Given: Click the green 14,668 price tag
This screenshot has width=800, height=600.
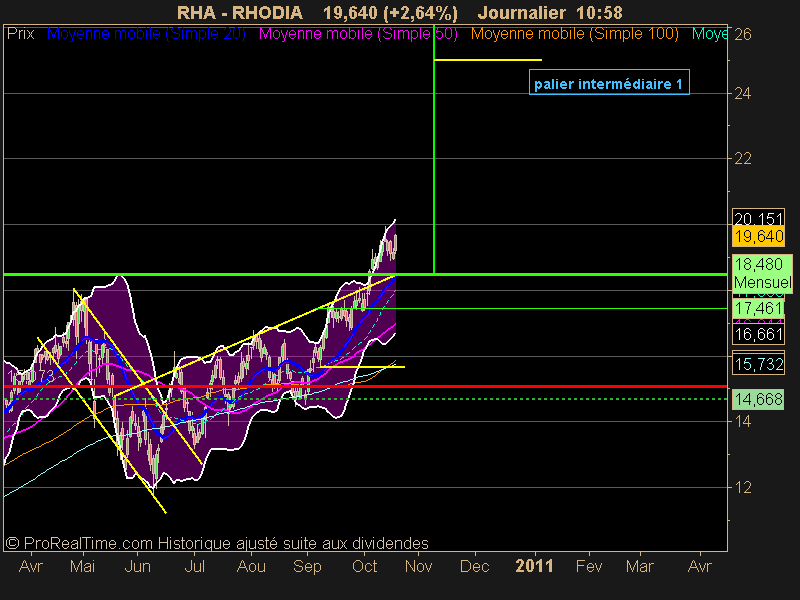Looking at the screenshot, I should (x=758, y=399).
